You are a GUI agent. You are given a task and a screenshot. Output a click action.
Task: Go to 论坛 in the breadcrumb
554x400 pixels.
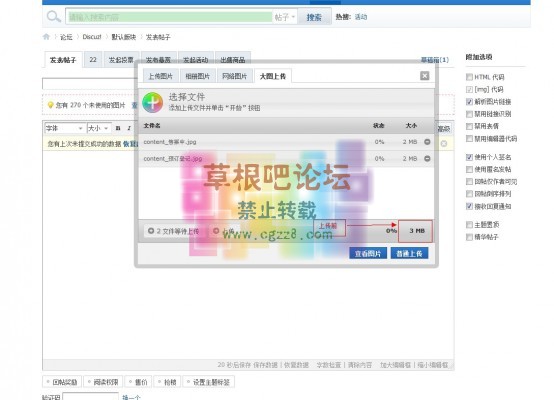66,37
